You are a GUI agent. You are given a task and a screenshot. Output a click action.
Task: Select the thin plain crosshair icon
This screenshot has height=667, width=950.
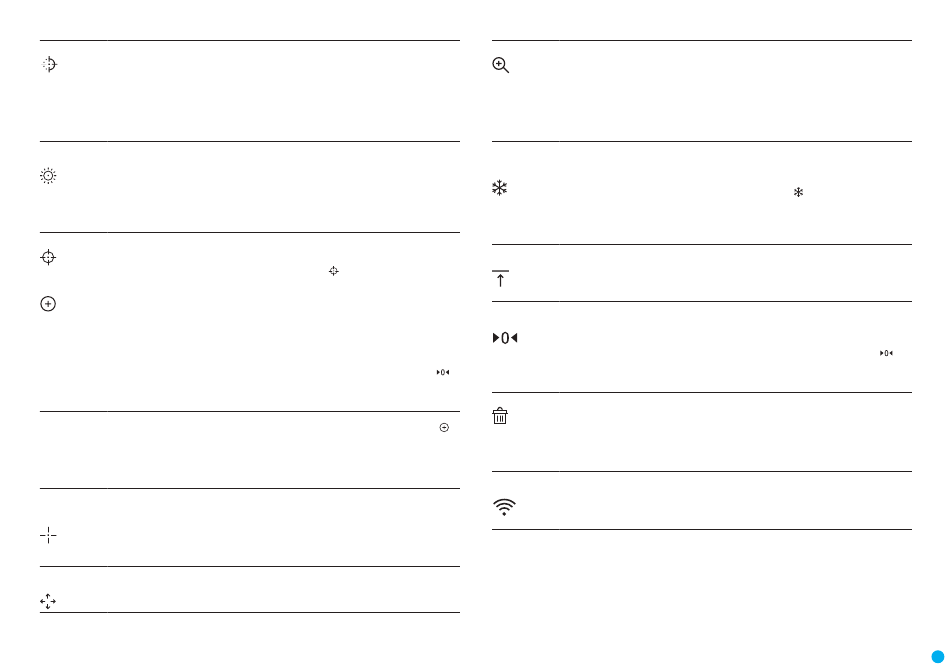tap(48, 535)
